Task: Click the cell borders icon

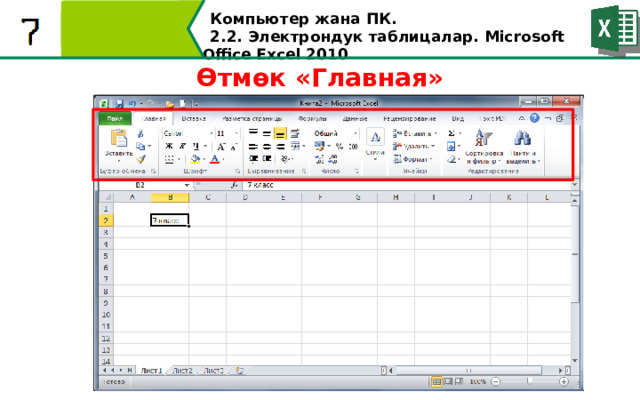Action: click(169, 159)
